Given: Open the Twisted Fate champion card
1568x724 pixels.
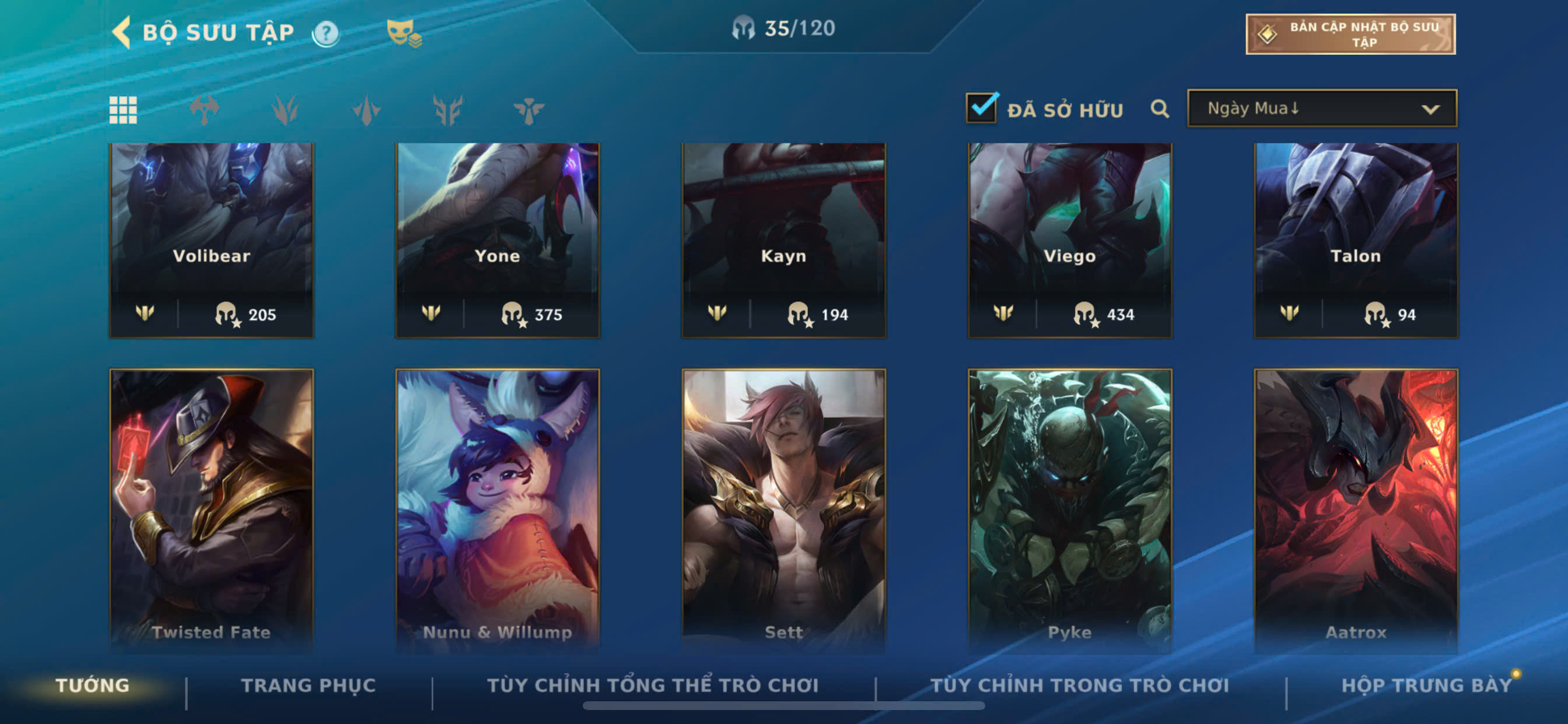Looking at the screenshot, I should click(212, 510).
